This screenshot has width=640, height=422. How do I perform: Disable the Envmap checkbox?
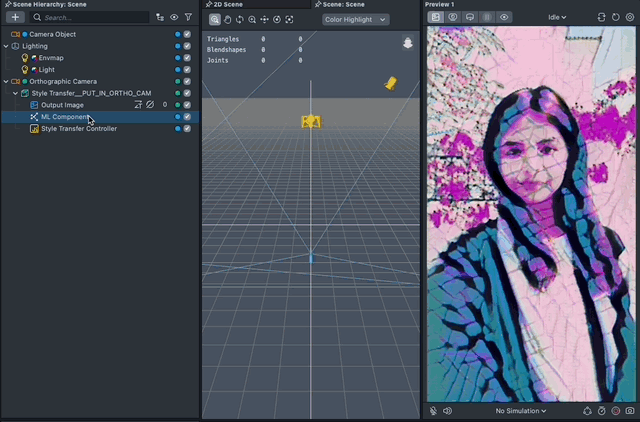pyautogui.click(x=187, y=58)
